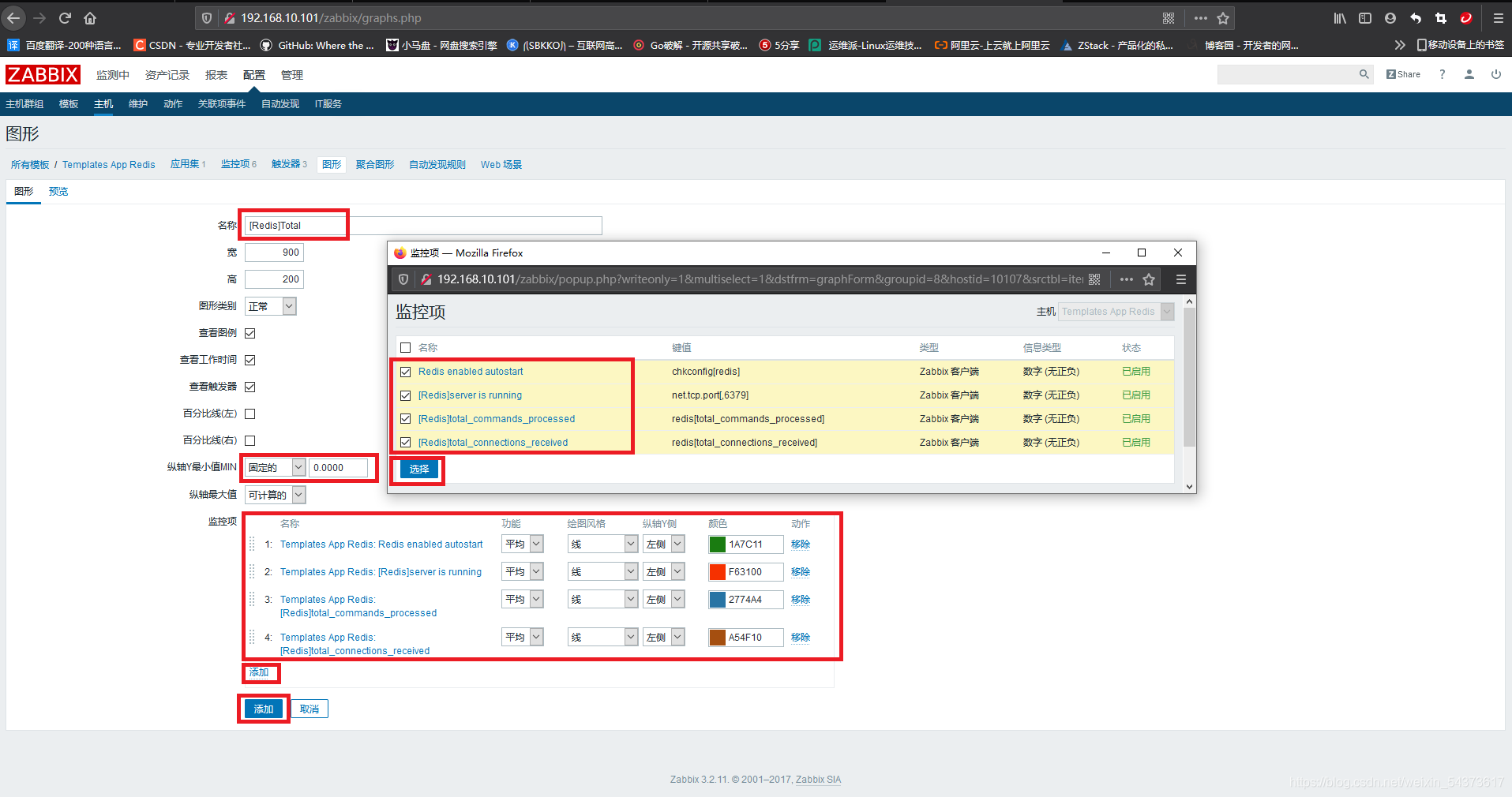Open the red Weibo extension icon
The width and height of the screenshot is (1512, 797).
coord(1466,17)
